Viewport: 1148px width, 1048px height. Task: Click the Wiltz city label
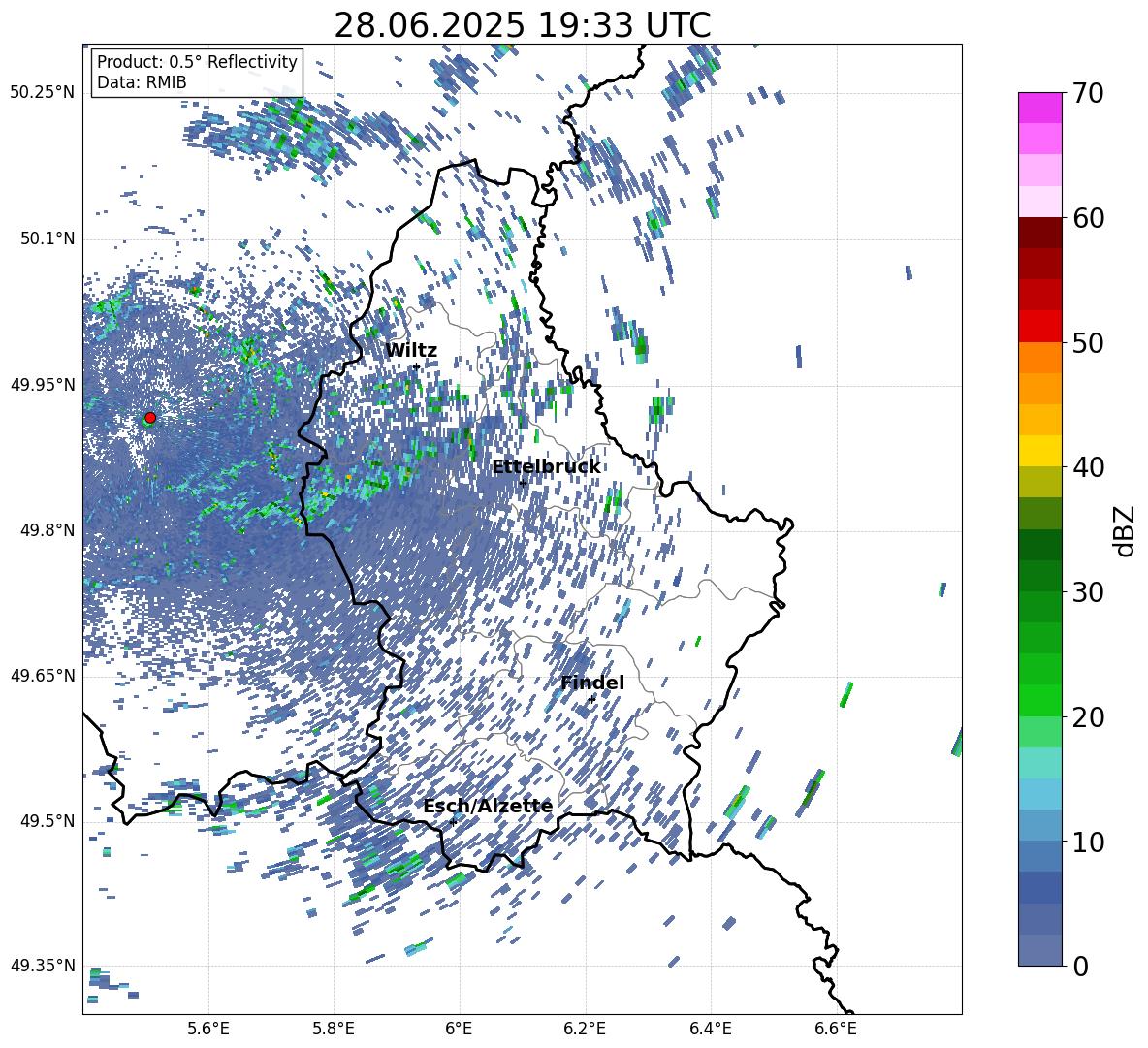point(411,351)
